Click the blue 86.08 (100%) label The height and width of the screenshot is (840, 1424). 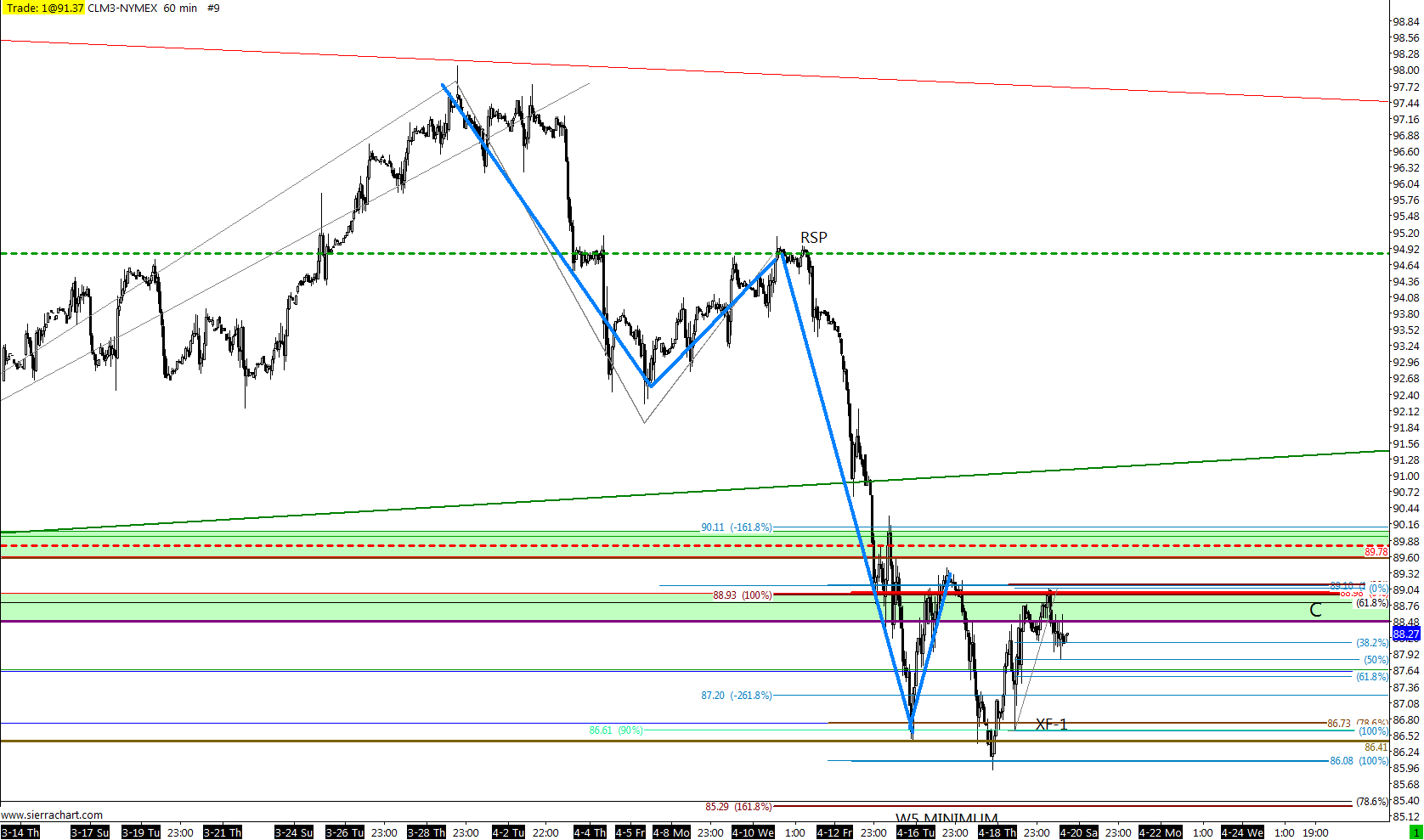point(1359,761)
